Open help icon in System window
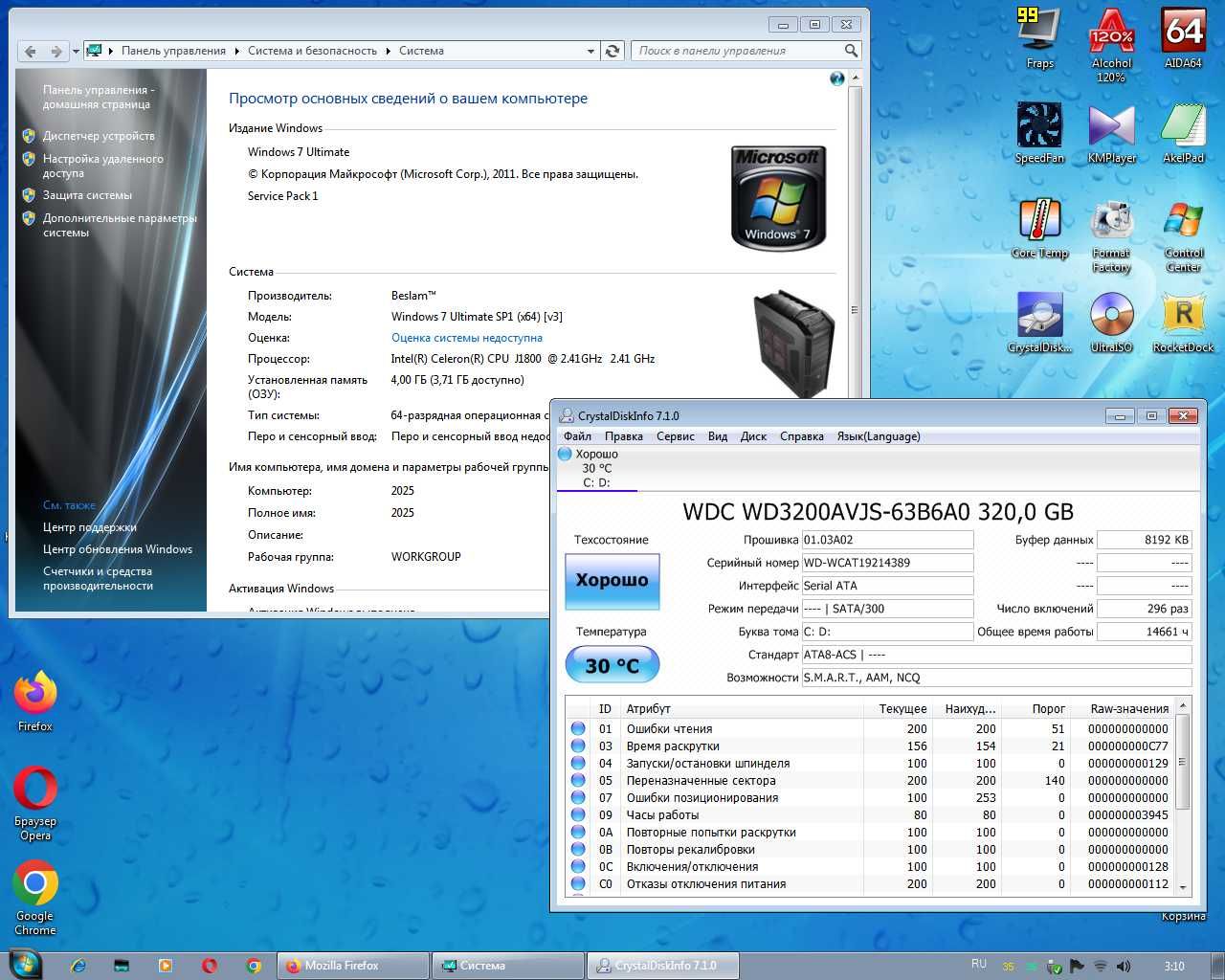Screen dimensions: 1225x980 837,78
